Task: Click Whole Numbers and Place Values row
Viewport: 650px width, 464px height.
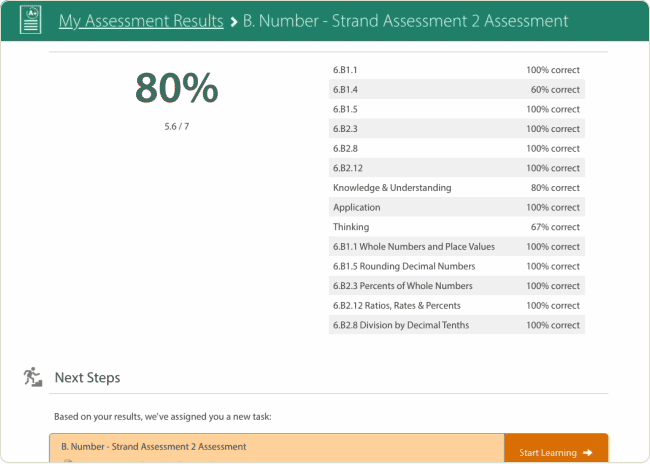Action: 456,247
